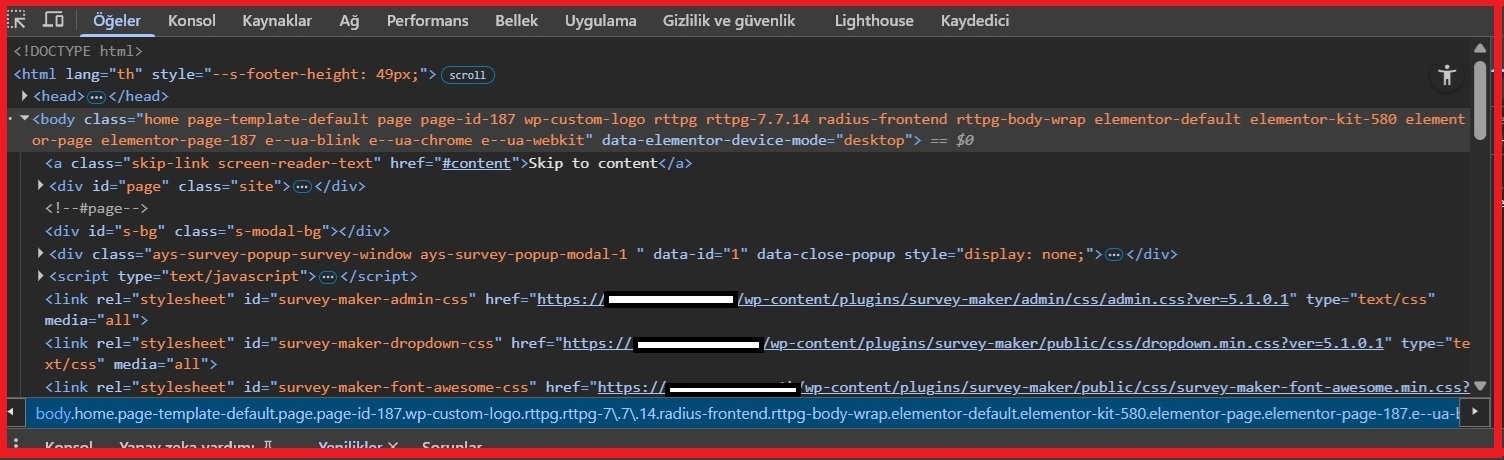The height and width of the screenshot is (460, 1504).
Task: Select the <!--#page--> comment line
Action: [97, 208]
